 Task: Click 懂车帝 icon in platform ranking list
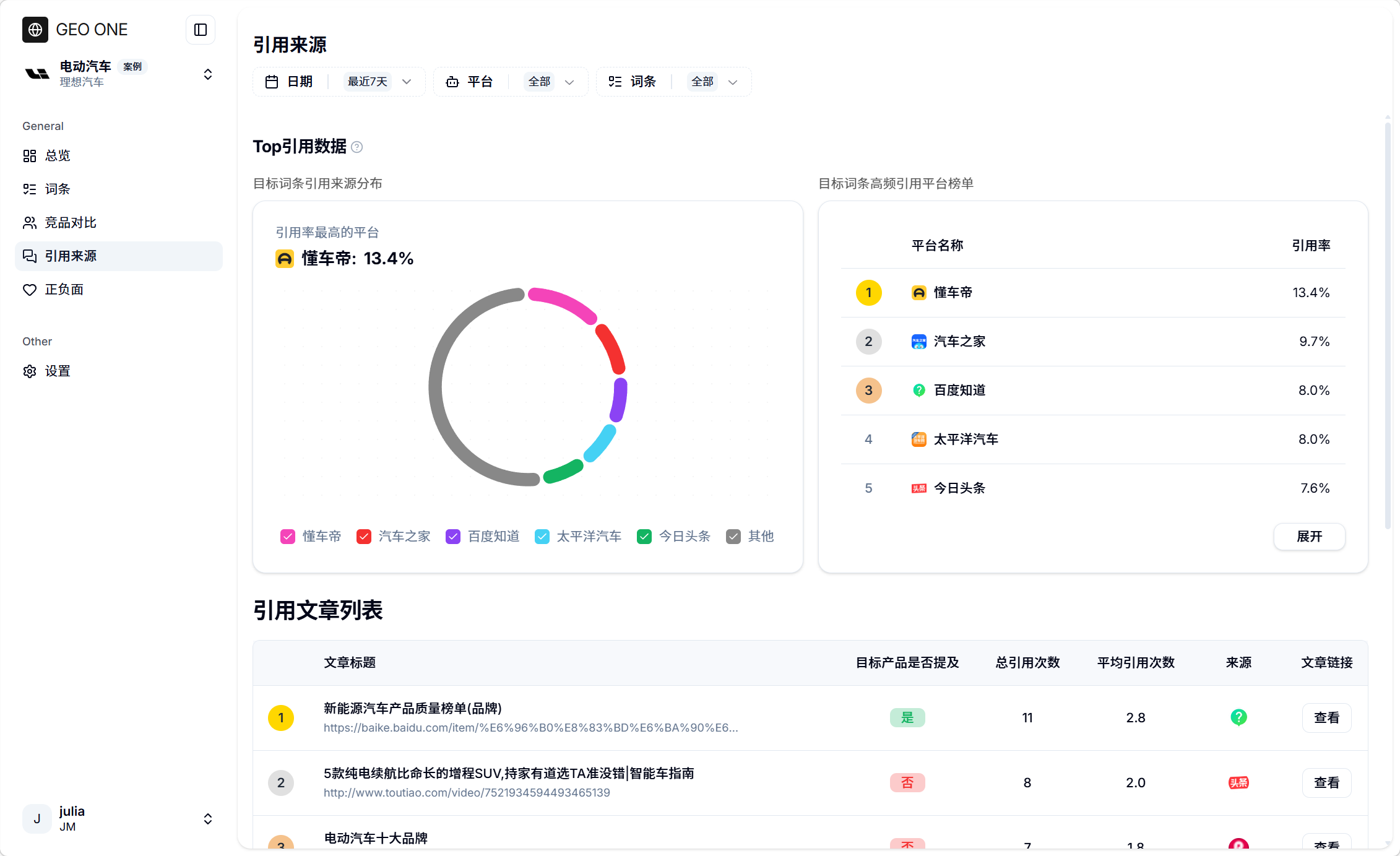click(x=918, y=293)
